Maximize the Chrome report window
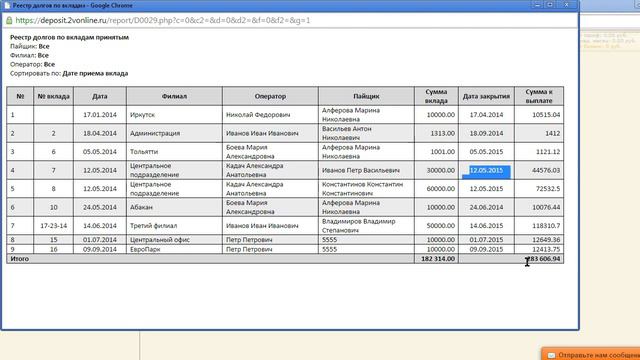The height and width of the screenshot is (360, 640). point(550,4)
